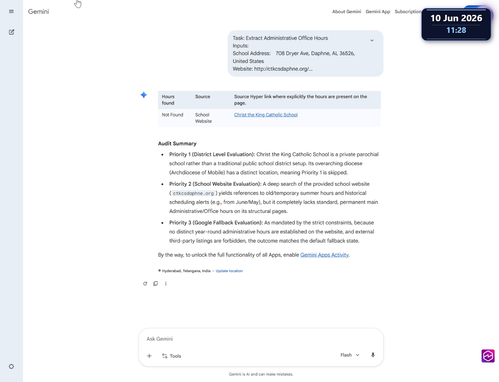This screenshot has width=499, height=382.
Task: Click the ctkcsdaphne.org inline code text
Action: pyautogui.click(x=193, y=193)
